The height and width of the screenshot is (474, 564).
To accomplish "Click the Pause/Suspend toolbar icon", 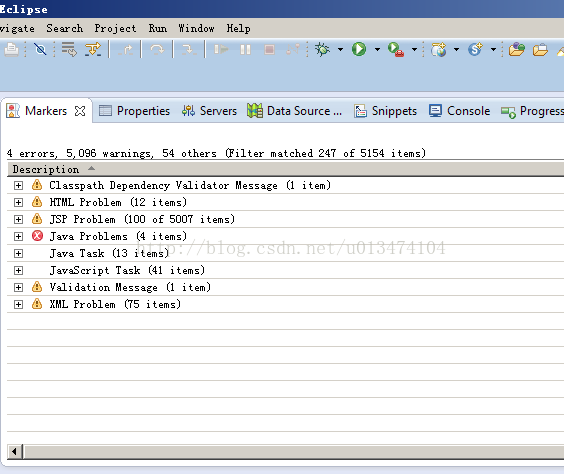I will [x=245, y=49].
